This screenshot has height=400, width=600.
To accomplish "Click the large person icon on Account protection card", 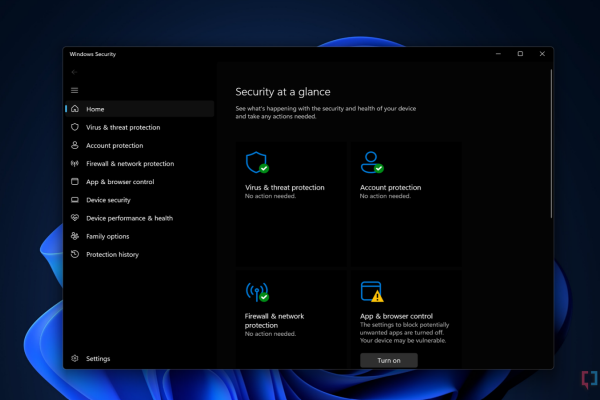I will pos(372,162).
